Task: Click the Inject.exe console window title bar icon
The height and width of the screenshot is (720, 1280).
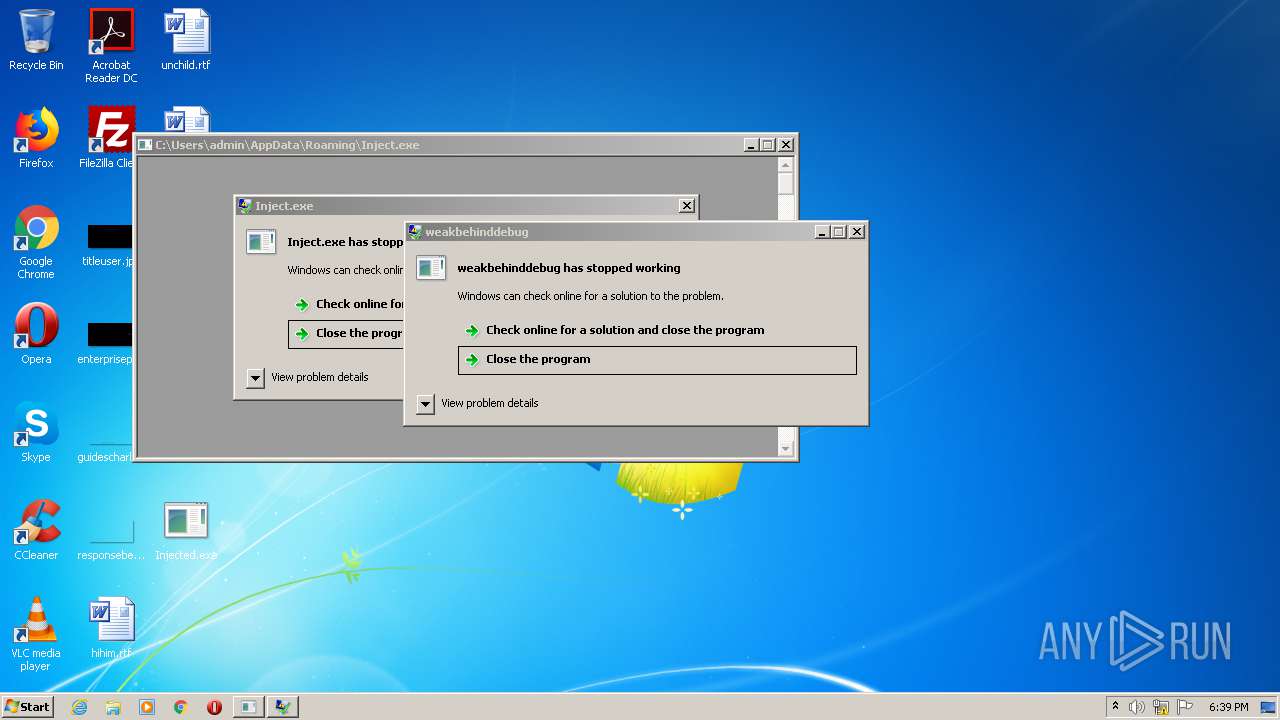Action: (x=145, y=145)
